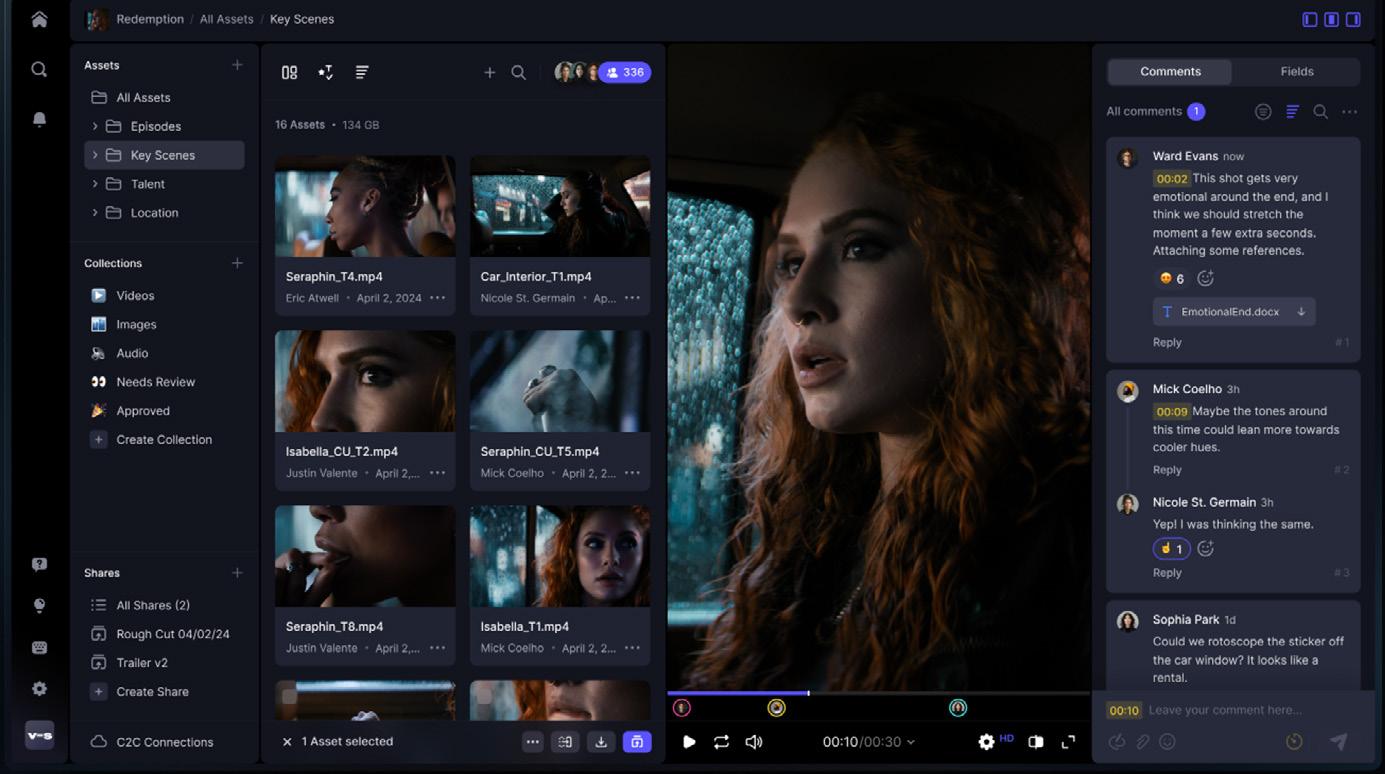Open search from the left rail
This screenshot has width=1385, height=774.
coord(39,69)
